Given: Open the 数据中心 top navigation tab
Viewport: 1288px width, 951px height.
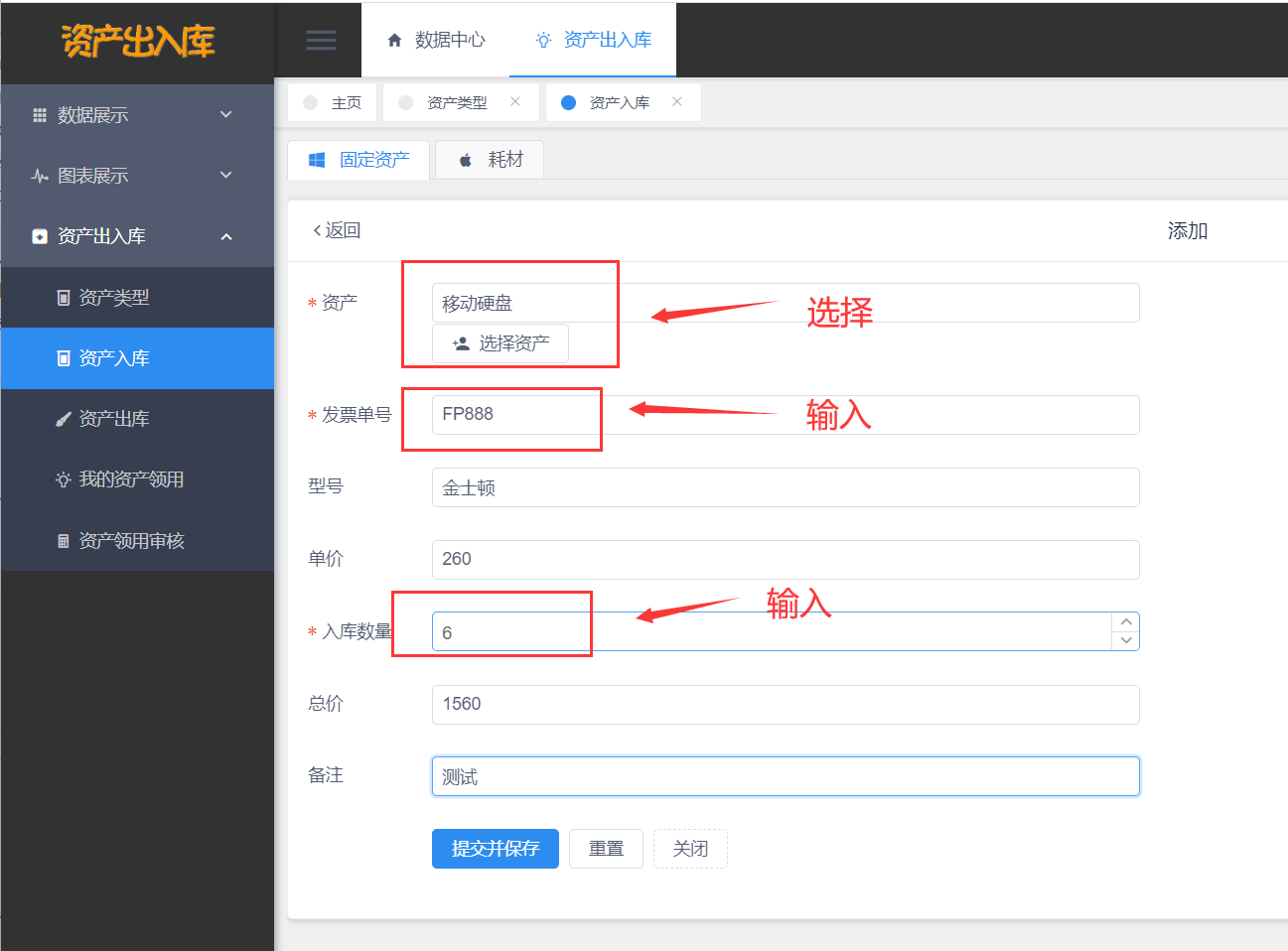Looking at the screenshot, I should [436, 40].
